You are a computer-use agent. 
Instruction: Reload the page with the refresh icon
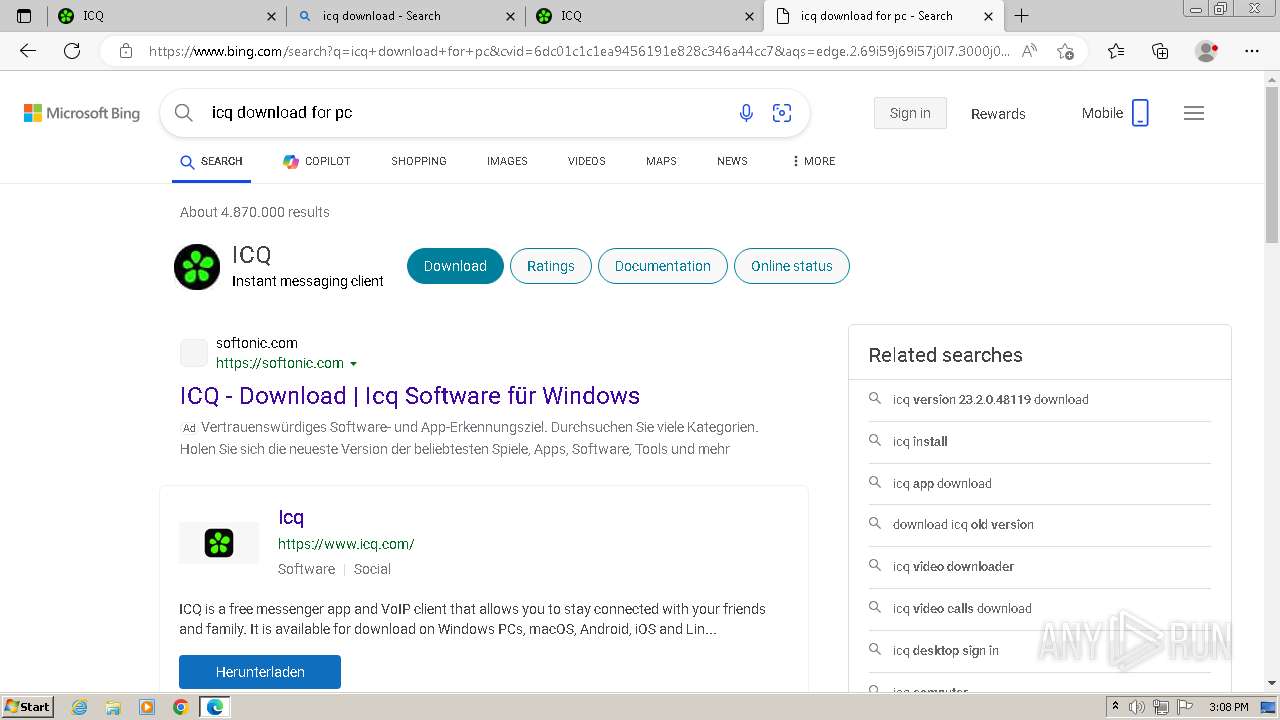[x=72, y=51]
